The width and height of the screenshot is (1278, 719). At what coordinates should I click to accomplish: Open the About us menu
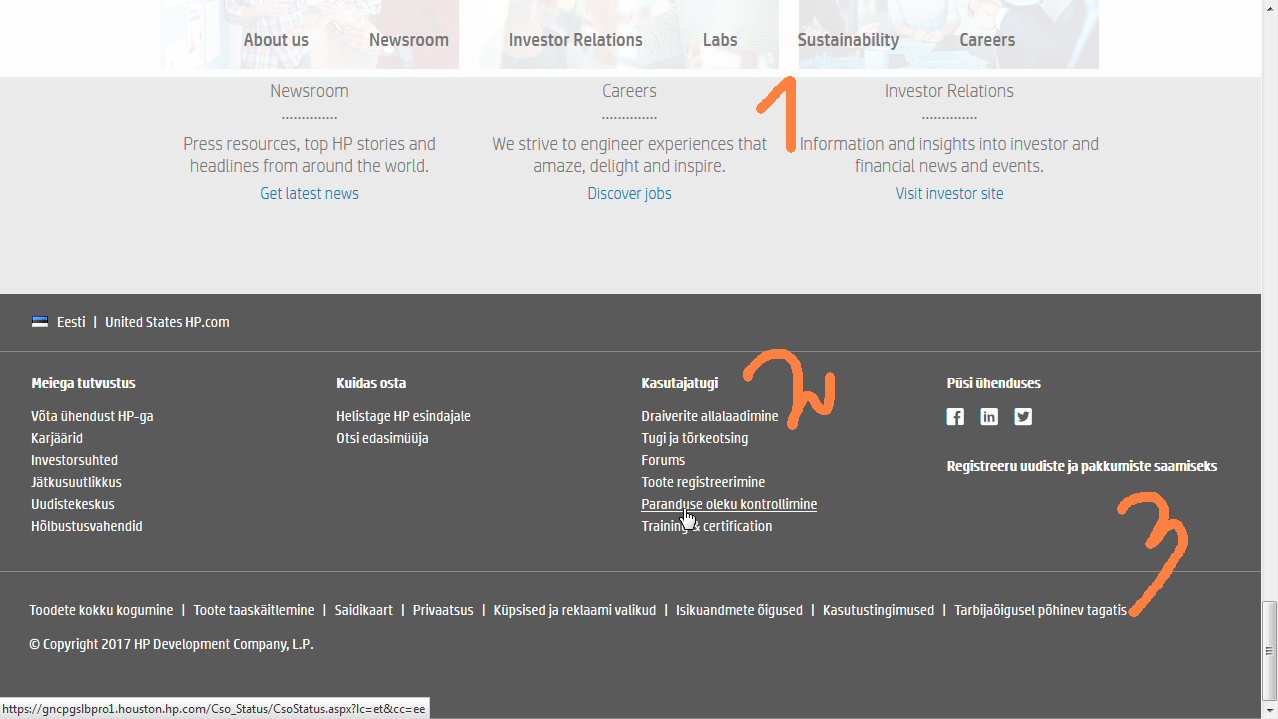pos(276,40)
